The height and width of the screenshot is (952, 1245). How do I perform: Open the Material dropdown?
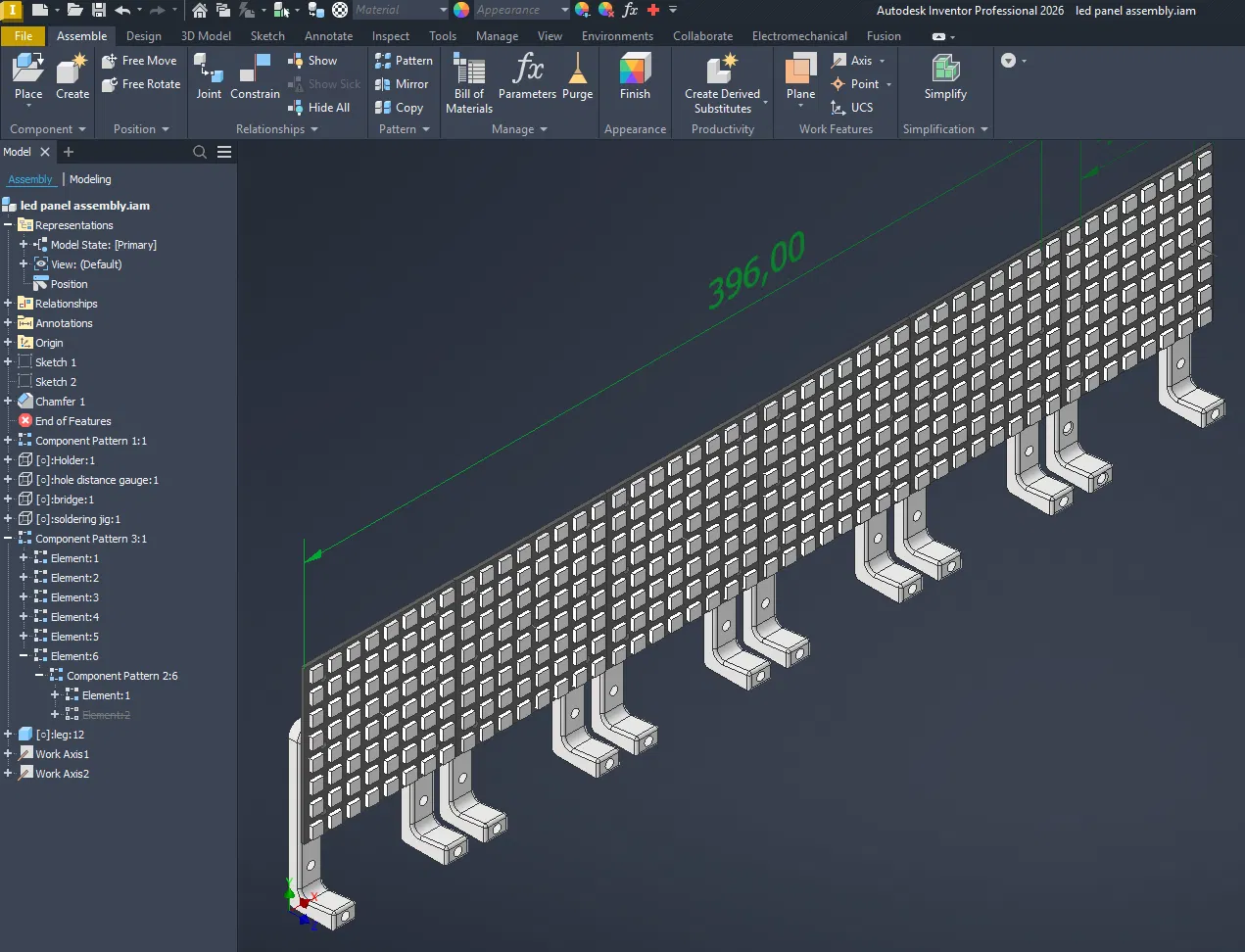[x=443, y=10]
